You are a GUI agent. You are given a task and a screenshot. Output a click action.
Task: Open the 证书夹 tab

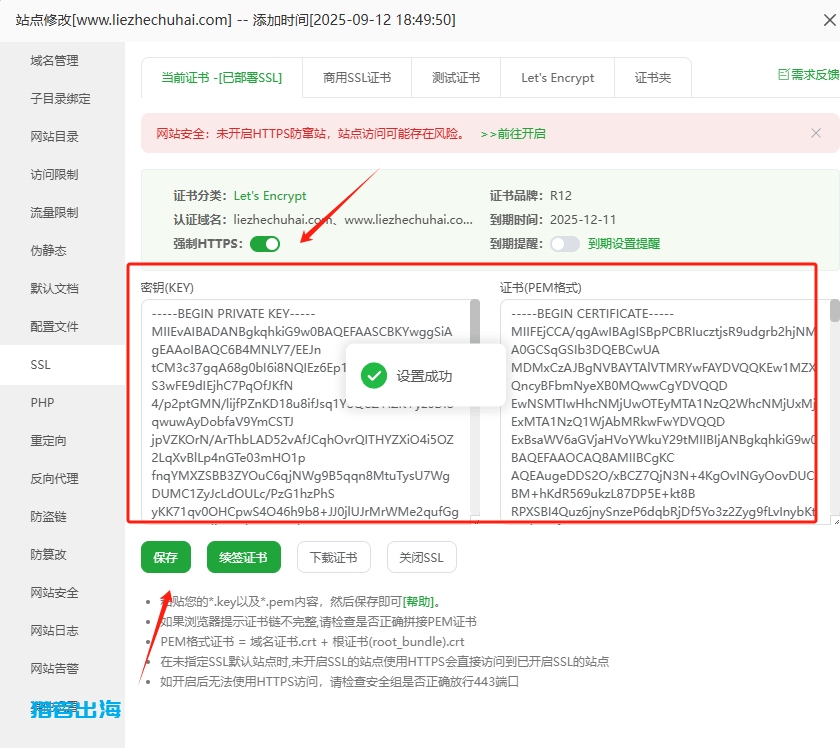[653, 78]
